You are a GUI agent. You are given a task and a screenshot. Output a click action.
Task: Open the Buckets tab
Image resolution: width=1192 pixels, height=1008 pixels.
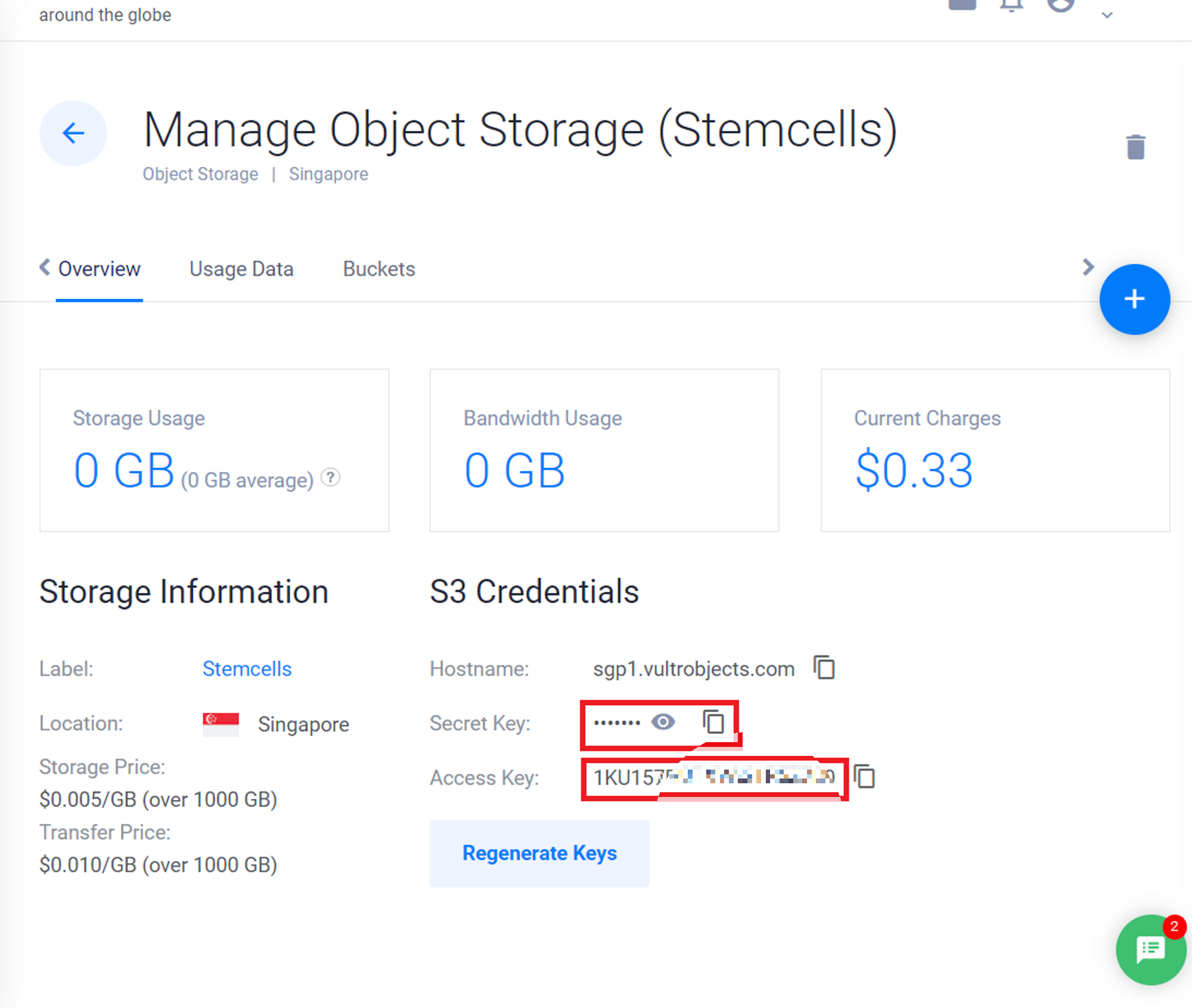click(379, 269)
